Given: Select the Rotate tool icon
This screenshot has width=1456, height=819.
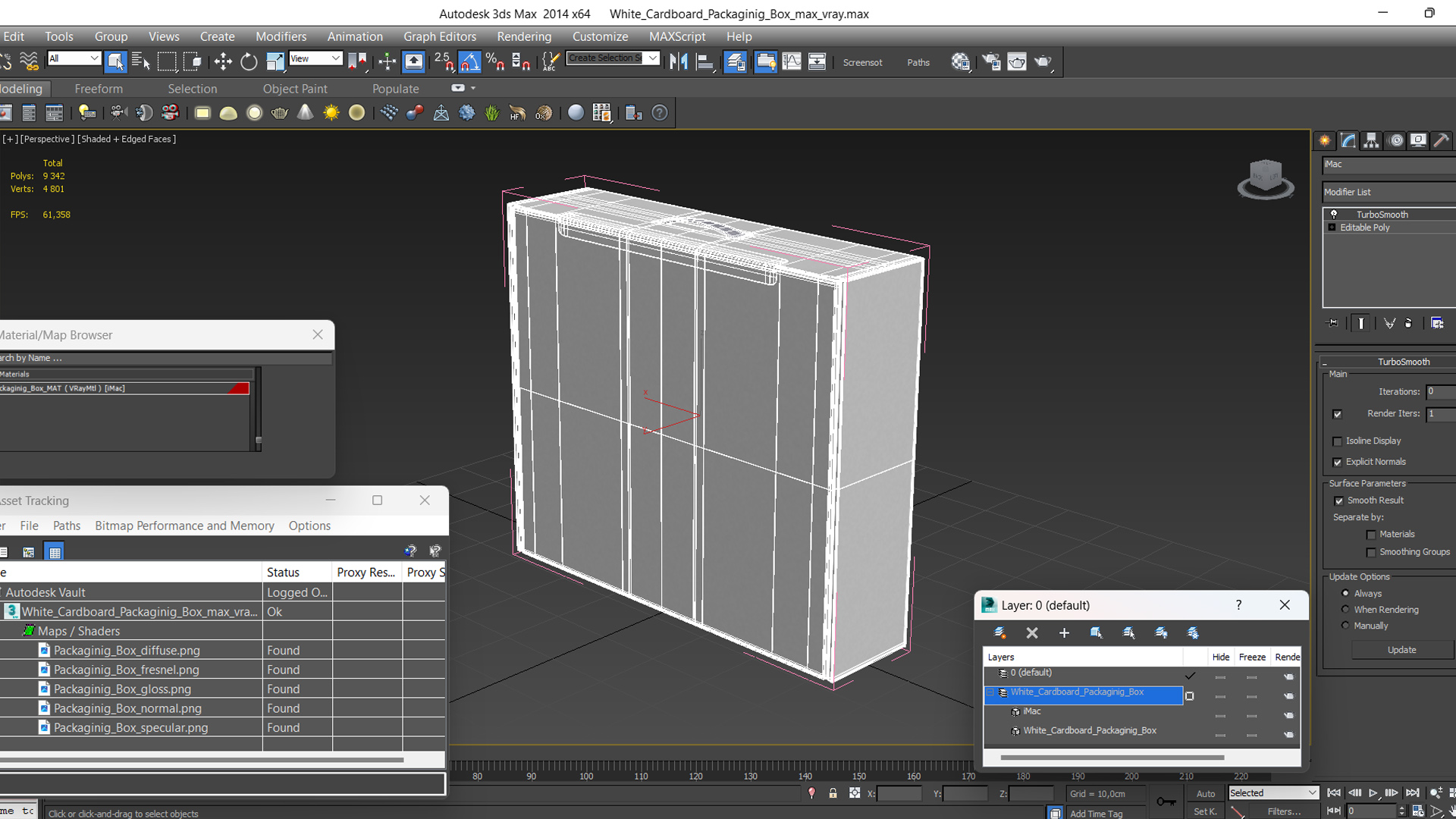Looking at the screenshot, I should click(x=249, y=62).
